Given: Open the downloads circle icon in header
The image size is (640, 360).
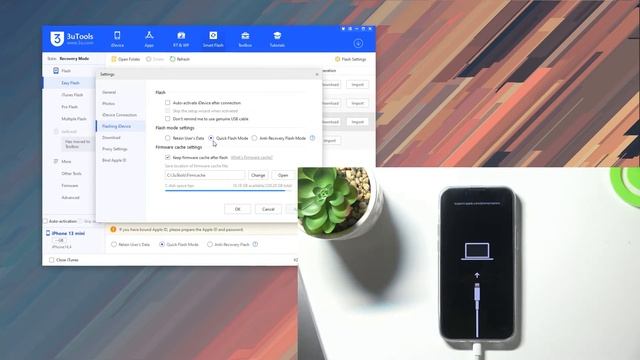Looking at the screenshot, I should coord(358,43).
